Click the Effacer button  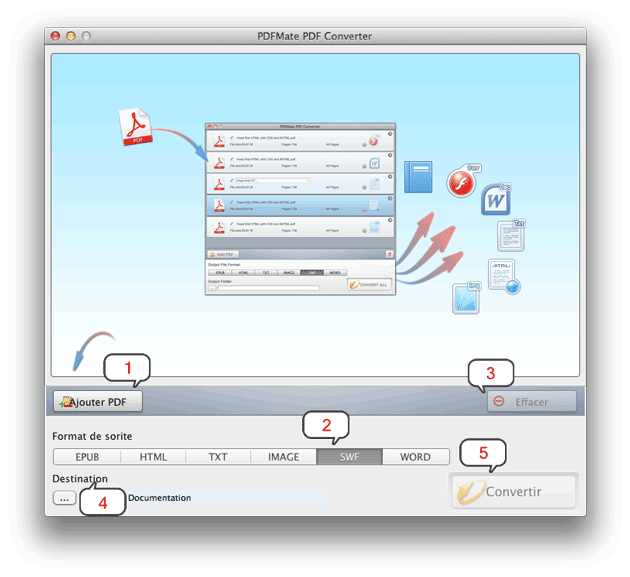pyautogui.click(x=525, y=402)
